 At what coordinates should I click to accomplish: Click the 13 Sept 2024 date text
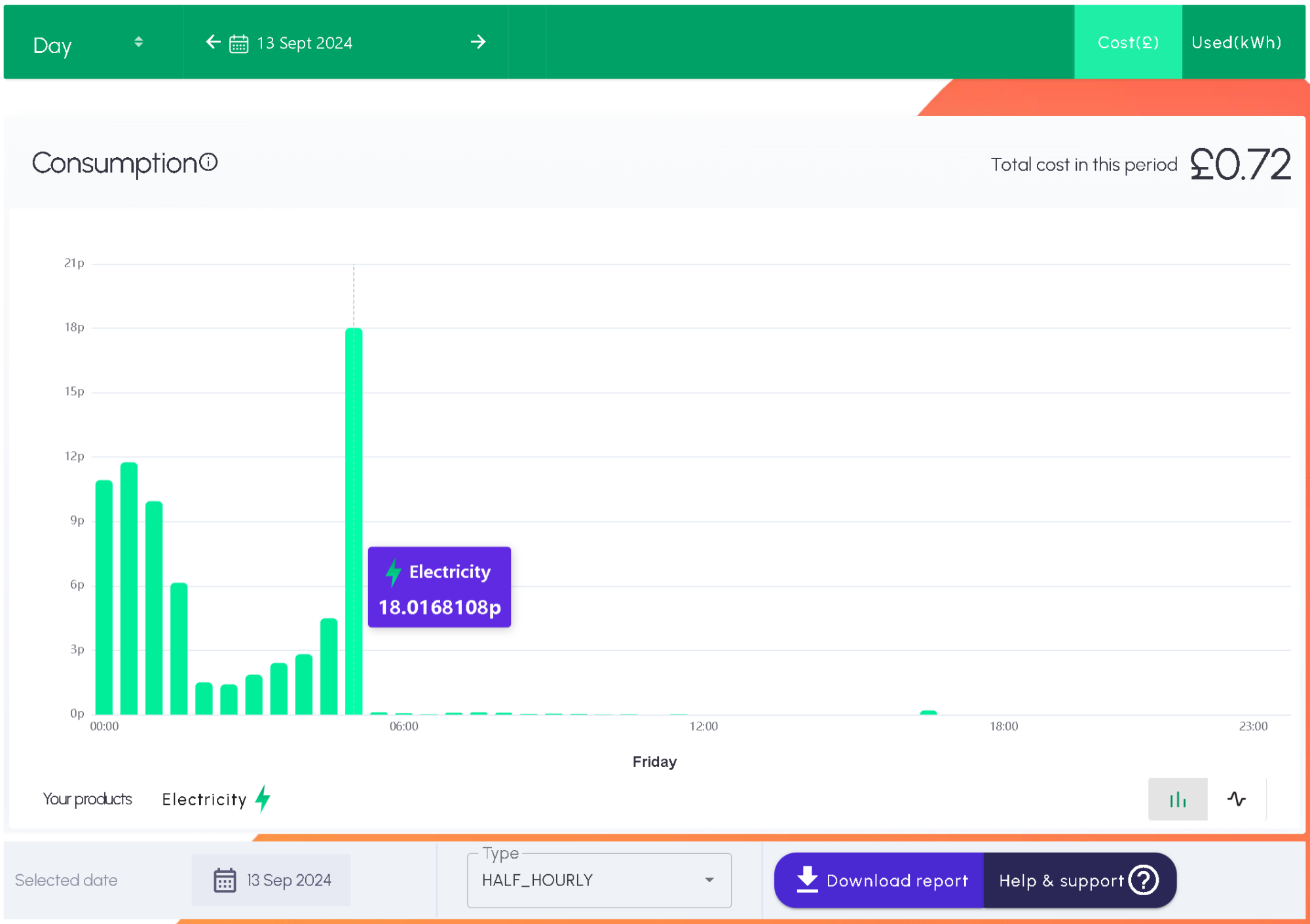(305, 43)
